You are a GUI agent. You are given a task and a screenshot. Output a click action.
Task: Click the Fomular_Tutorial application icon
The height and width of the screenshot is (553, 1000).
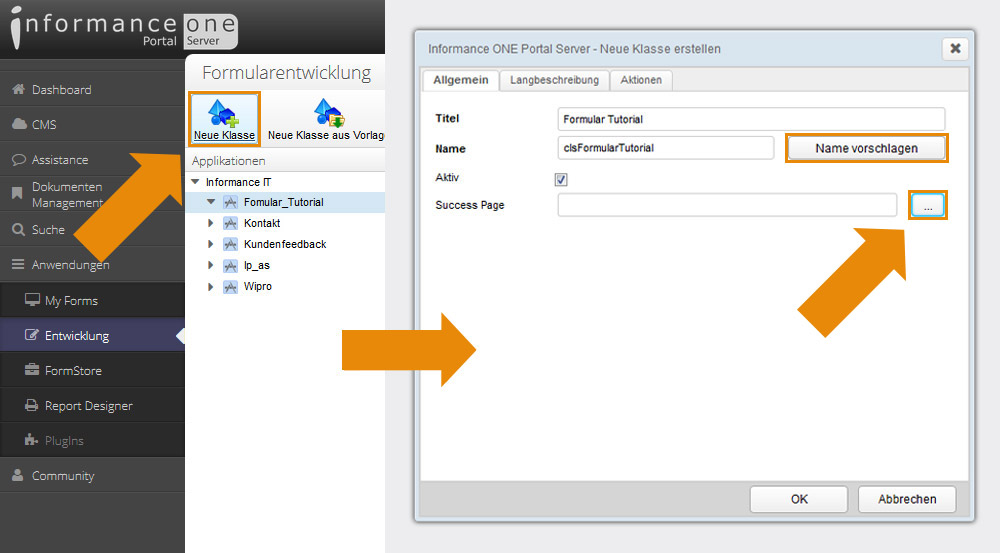coord(230,202)
